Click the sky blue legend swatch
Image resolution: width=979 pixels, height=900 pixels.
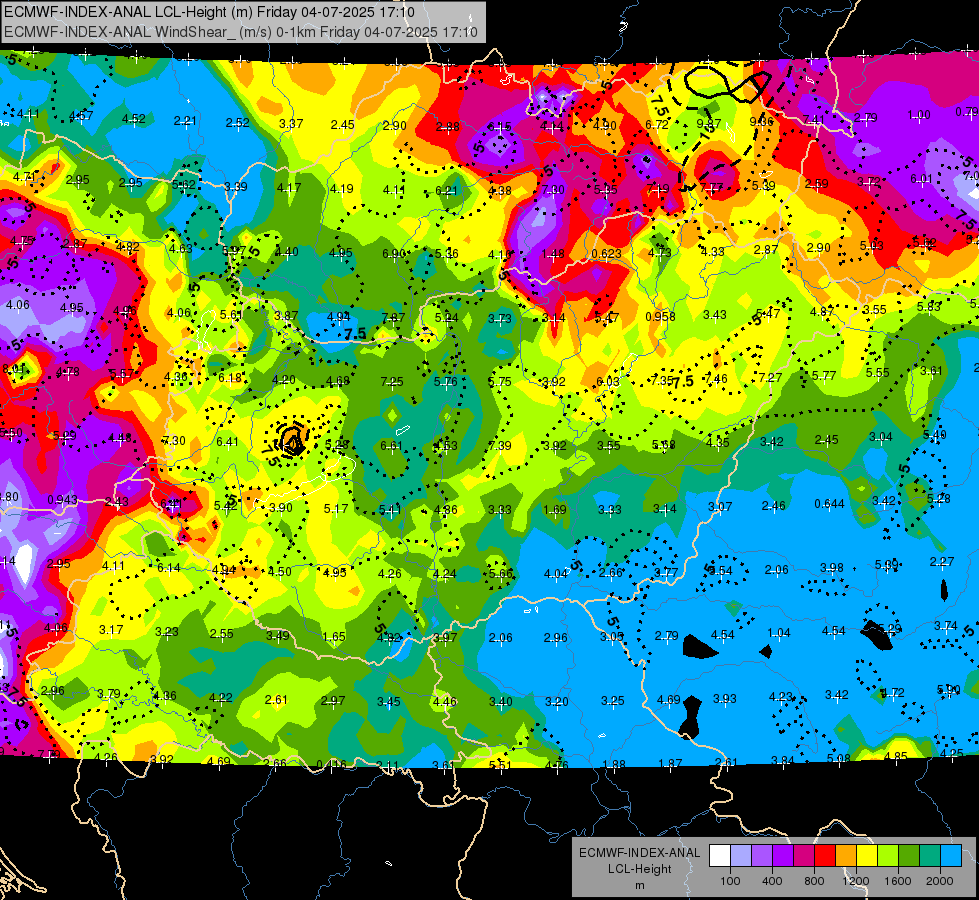pyautogui.click(x=951, y=856)
